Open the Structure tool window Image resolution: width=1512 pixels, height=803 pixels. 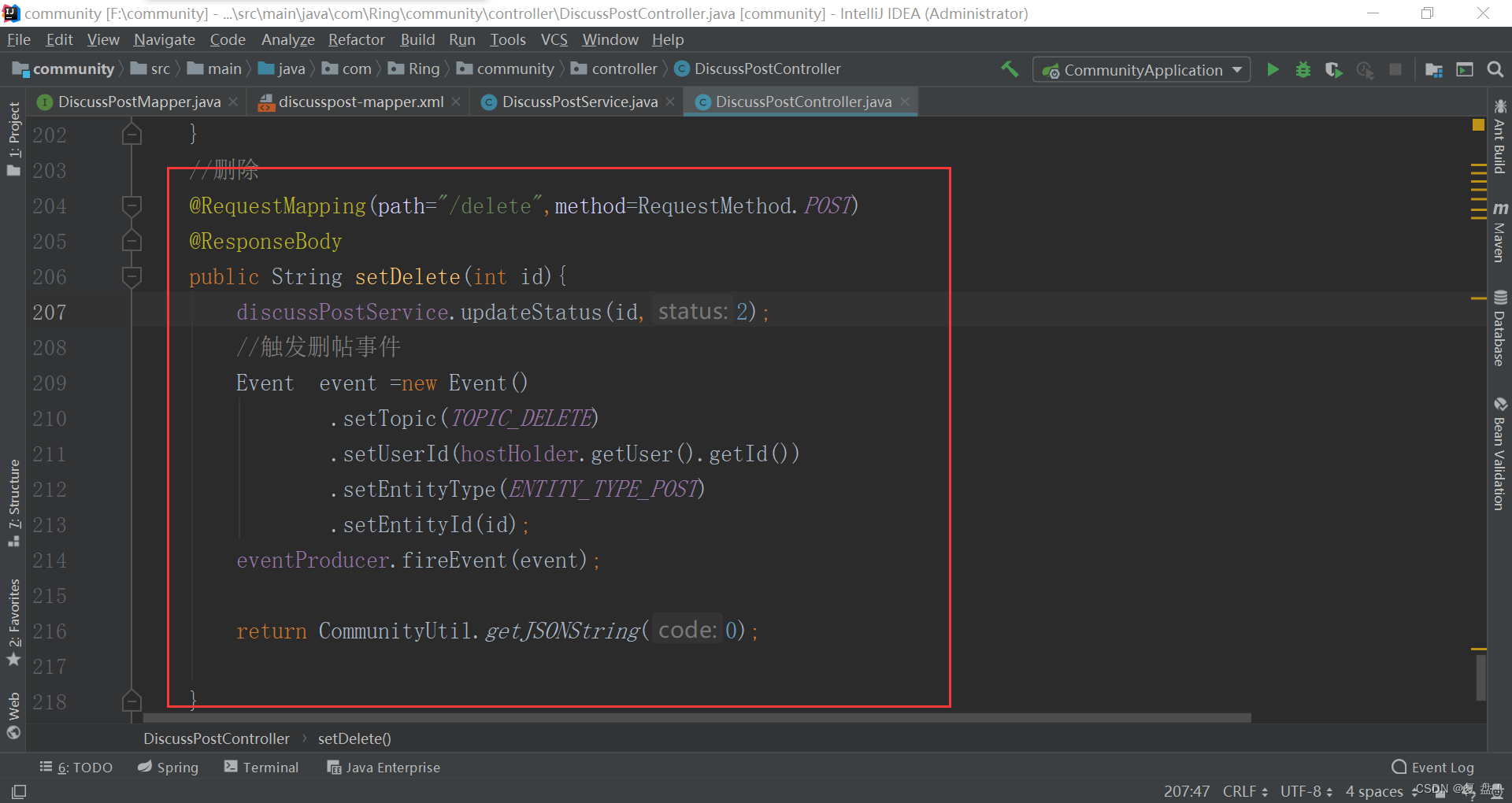pos(13,503)
